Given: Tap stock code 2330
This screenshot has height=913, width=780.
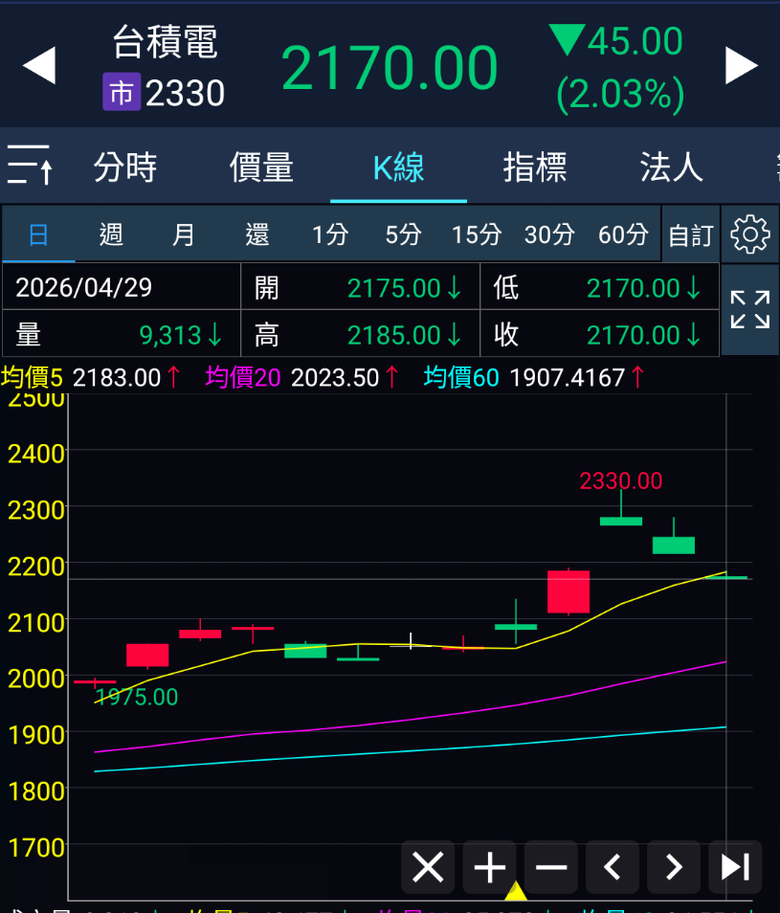Looking at the screenshot, I should [x=185, y=93].
